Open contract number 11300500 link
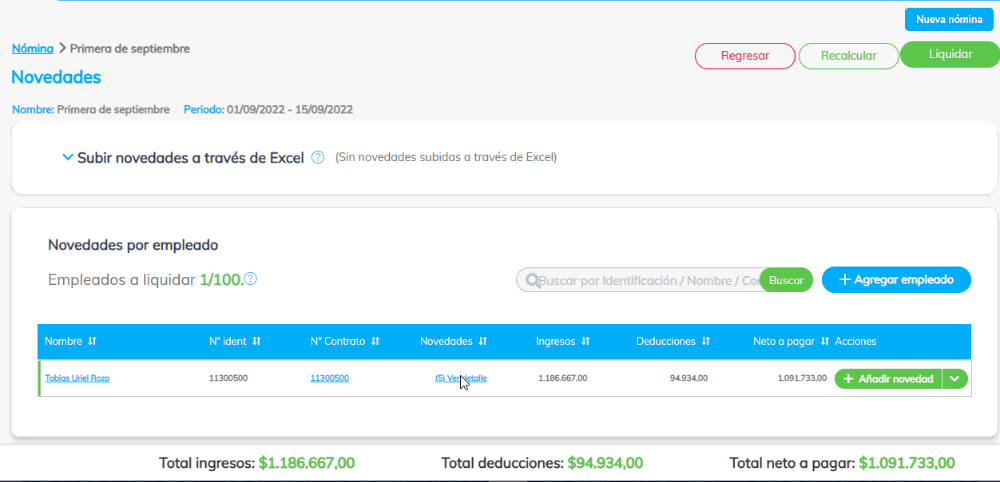 coord(329,379)
